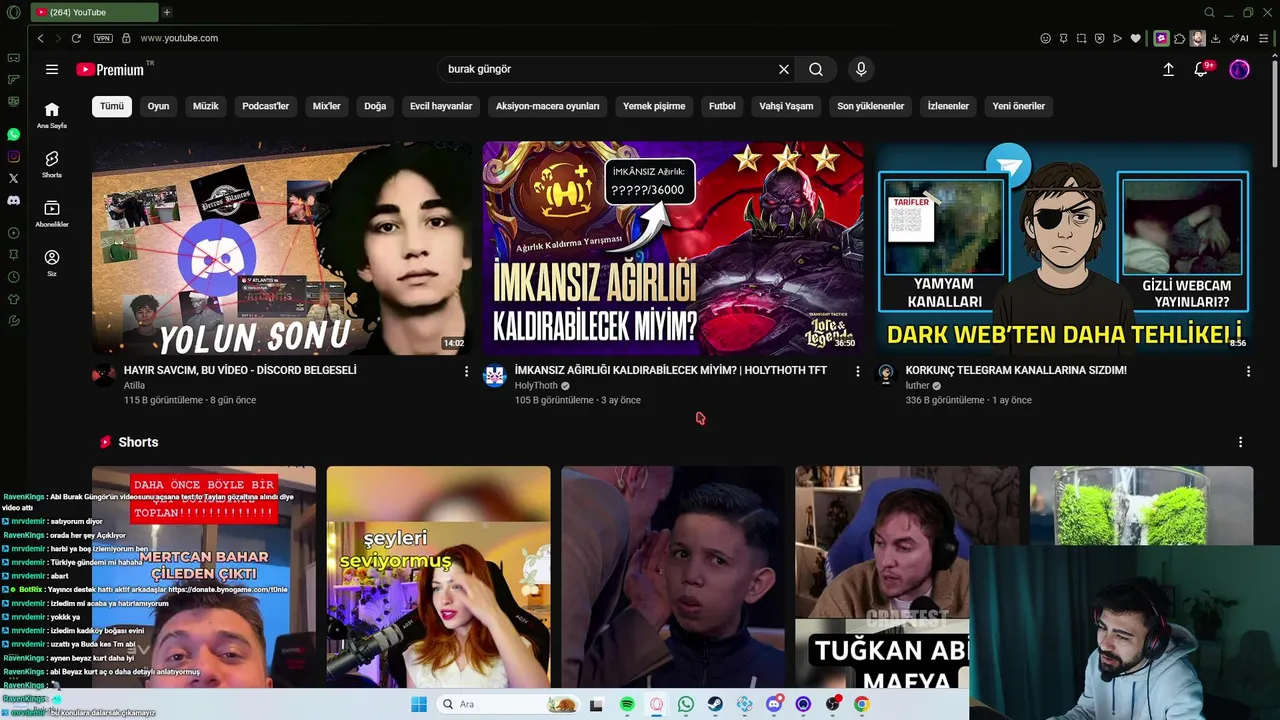Viewport: 1280px width, 720px height.
Task: Click the taskbar 'Ara' search box
Action: point(509,704)
